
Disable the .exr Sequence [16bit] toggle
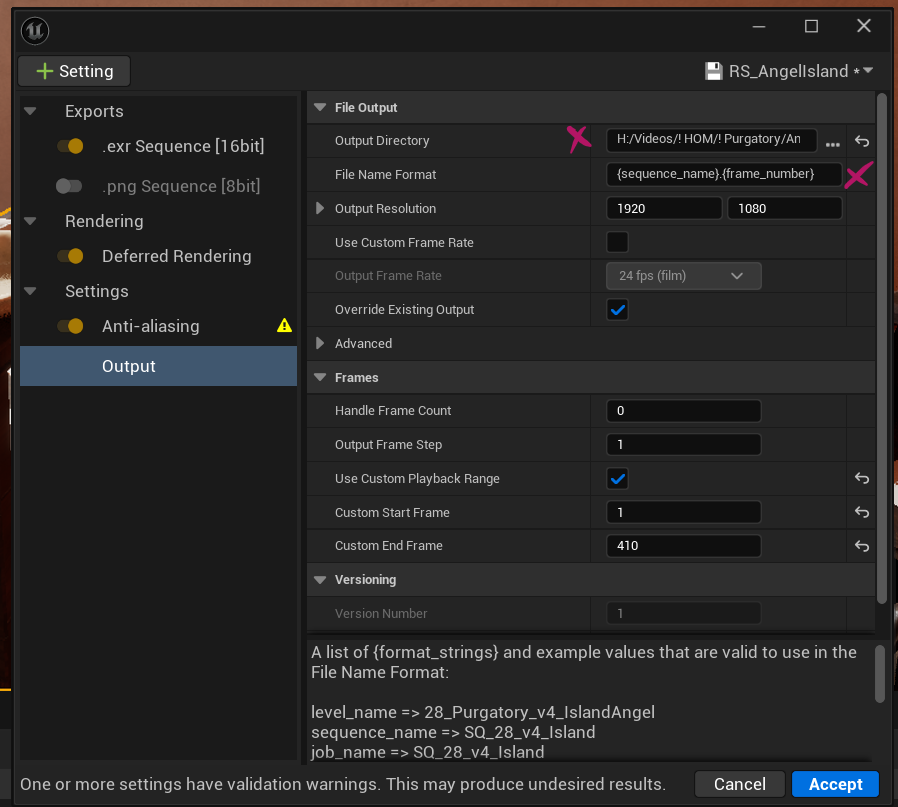(x=70, y=146)
